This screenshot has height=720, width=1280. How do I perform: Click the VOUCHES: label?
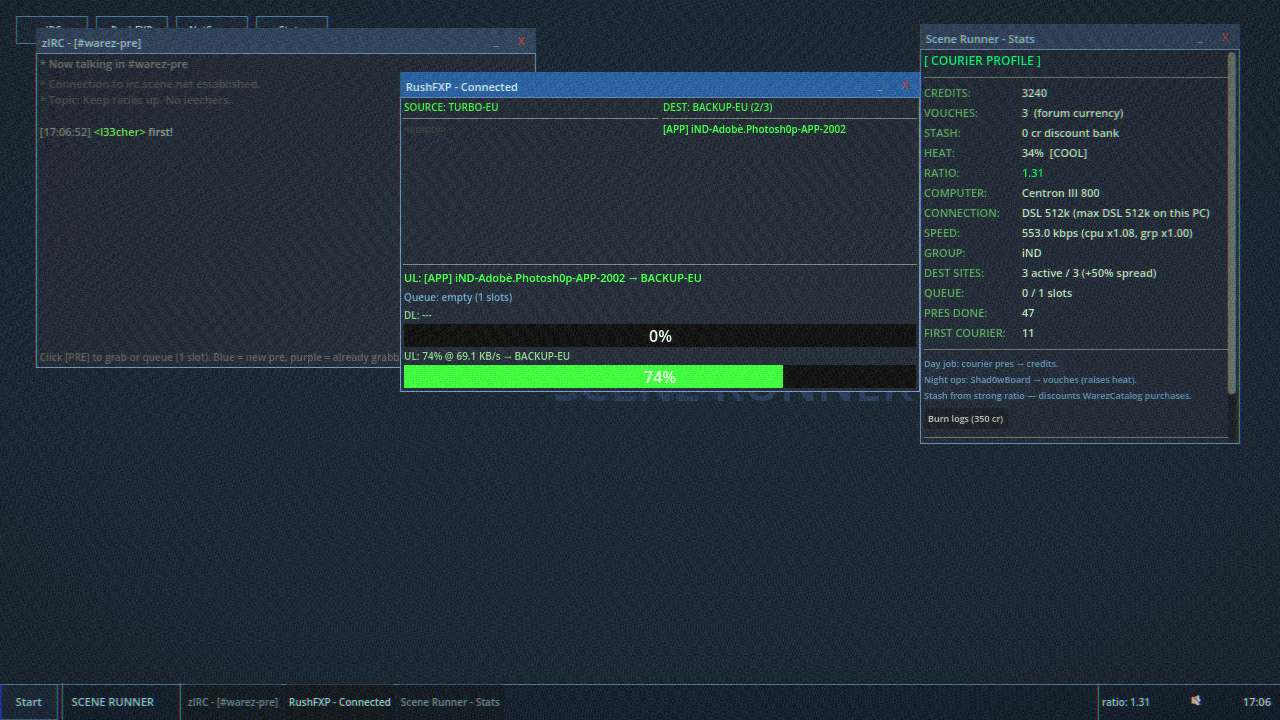951,113
